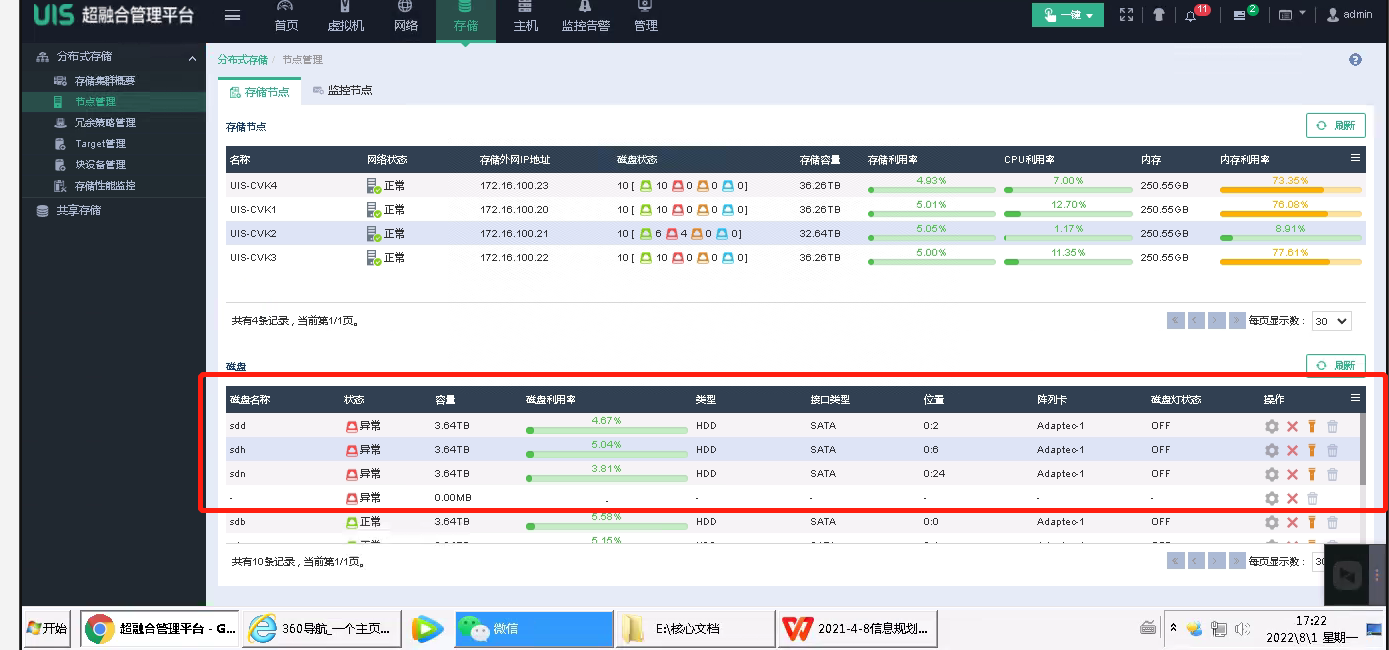Switch to the 存储节点 tab
This screenshot has width=1389, height=650.
[259, 91]
